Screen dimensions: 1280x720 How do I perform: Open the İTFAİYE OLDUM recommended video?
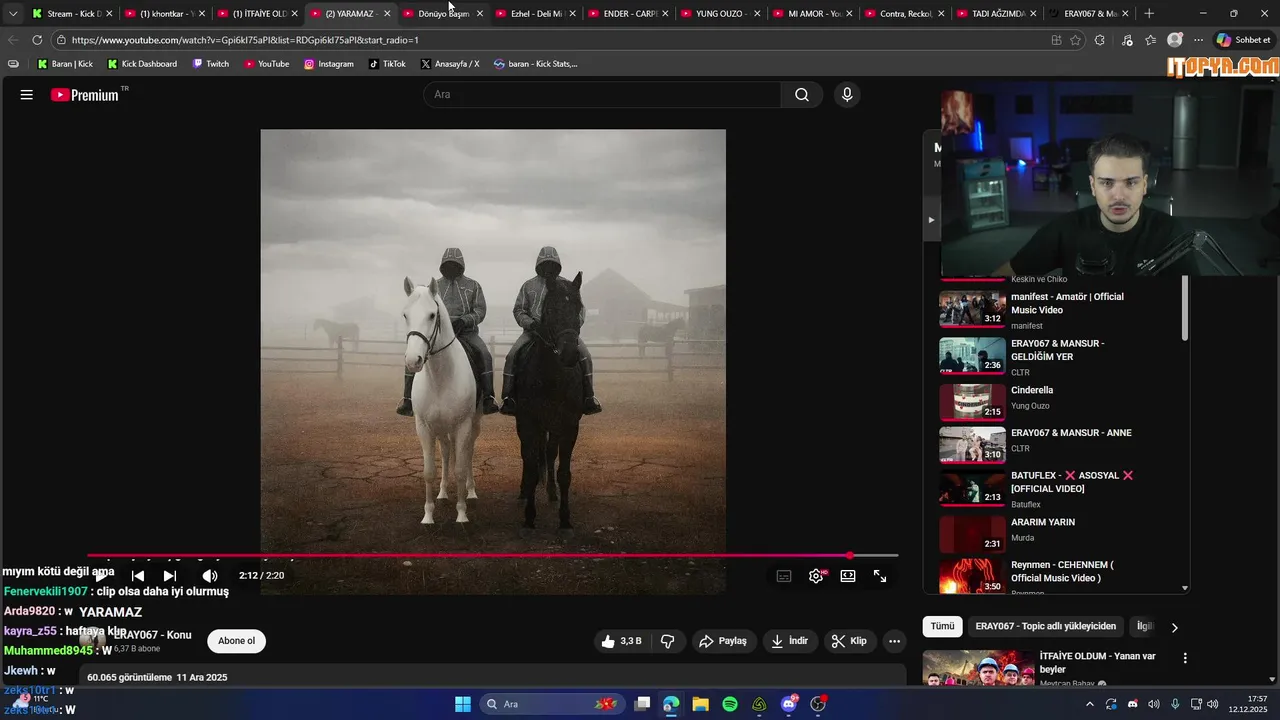click(1048, 668)
